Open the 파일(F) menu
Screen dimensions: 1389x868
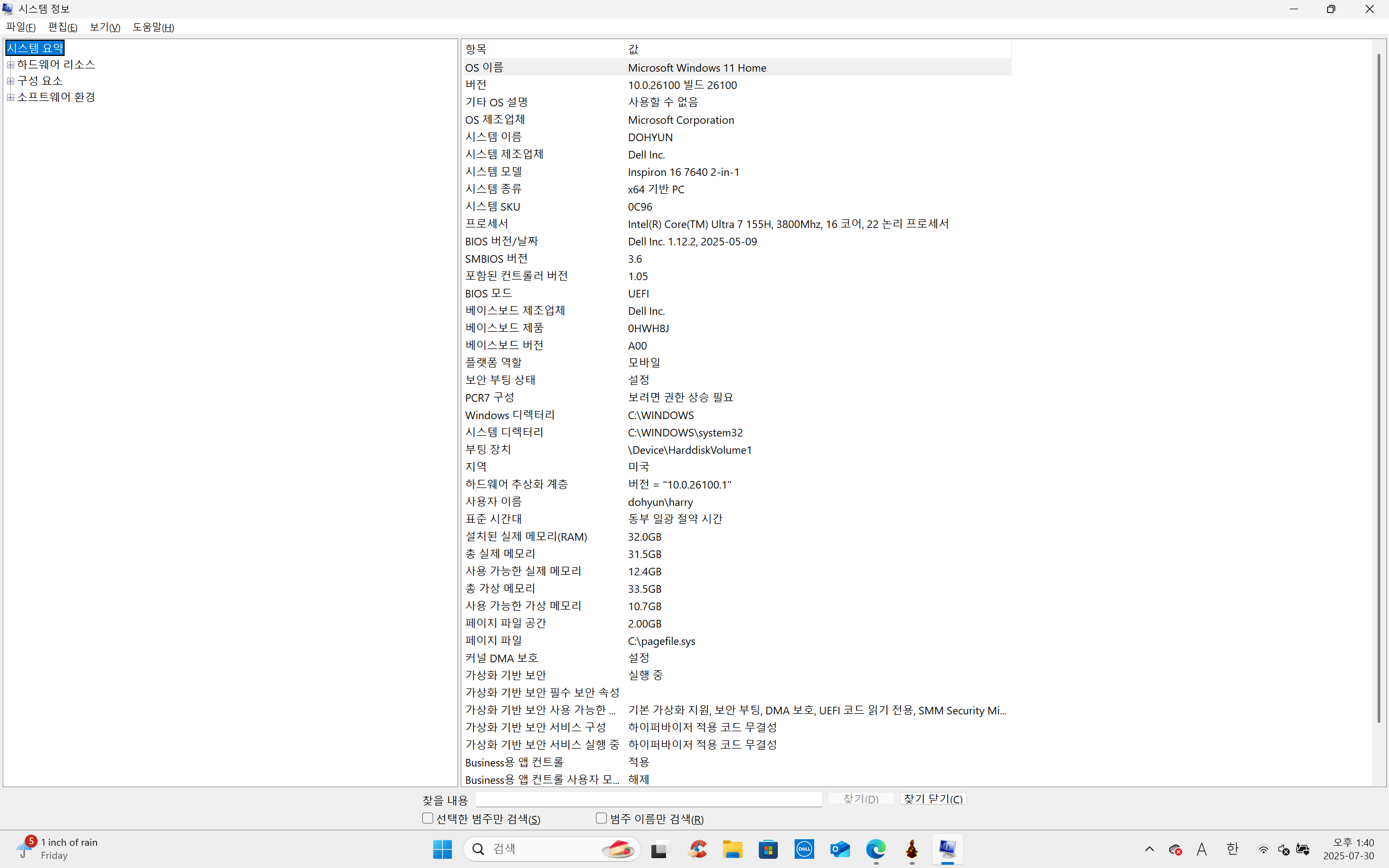tap(21, 27)
